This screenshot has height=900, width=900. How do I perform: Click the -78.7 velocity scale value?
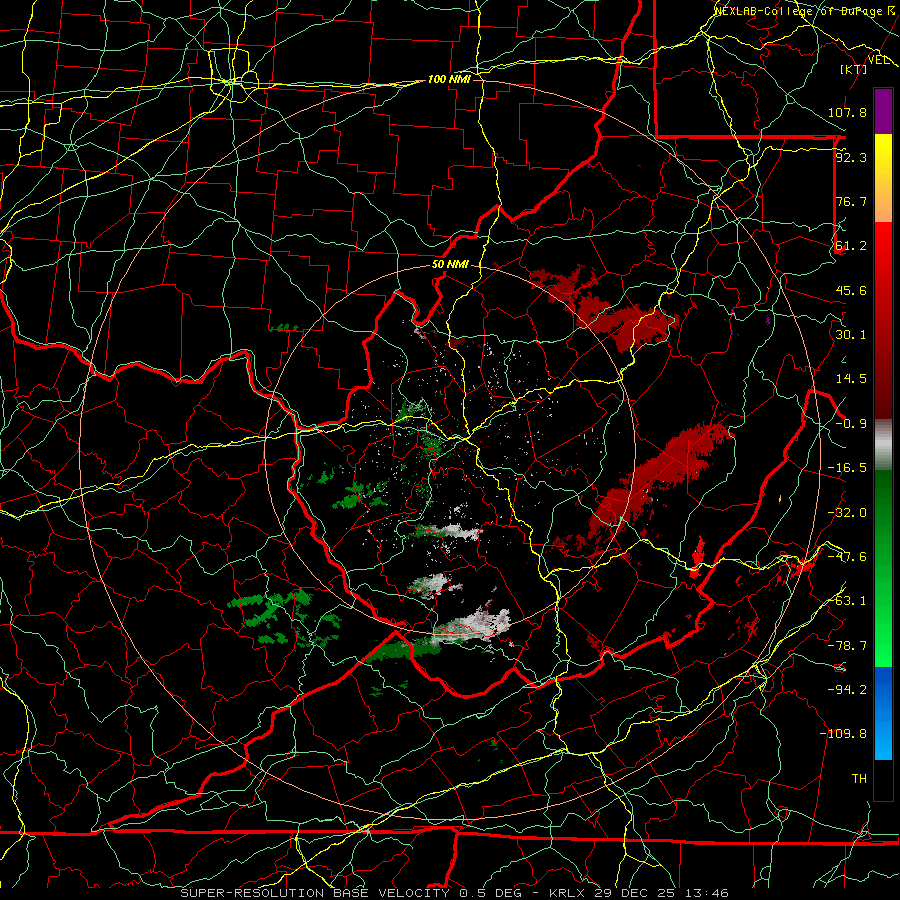click(847, 646)
